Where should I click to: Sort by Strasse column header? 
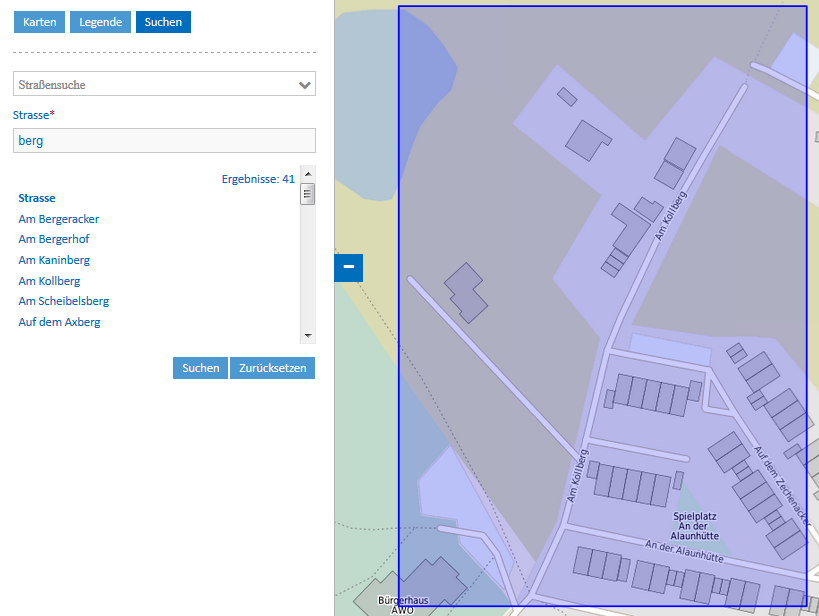pos(37,198)
